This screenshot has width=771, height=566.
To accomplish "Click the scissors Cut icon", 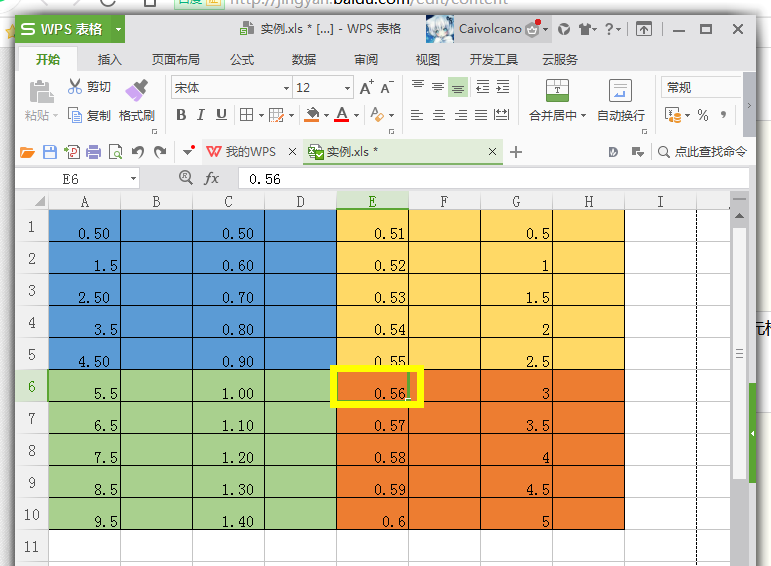I will pos(75,87).
